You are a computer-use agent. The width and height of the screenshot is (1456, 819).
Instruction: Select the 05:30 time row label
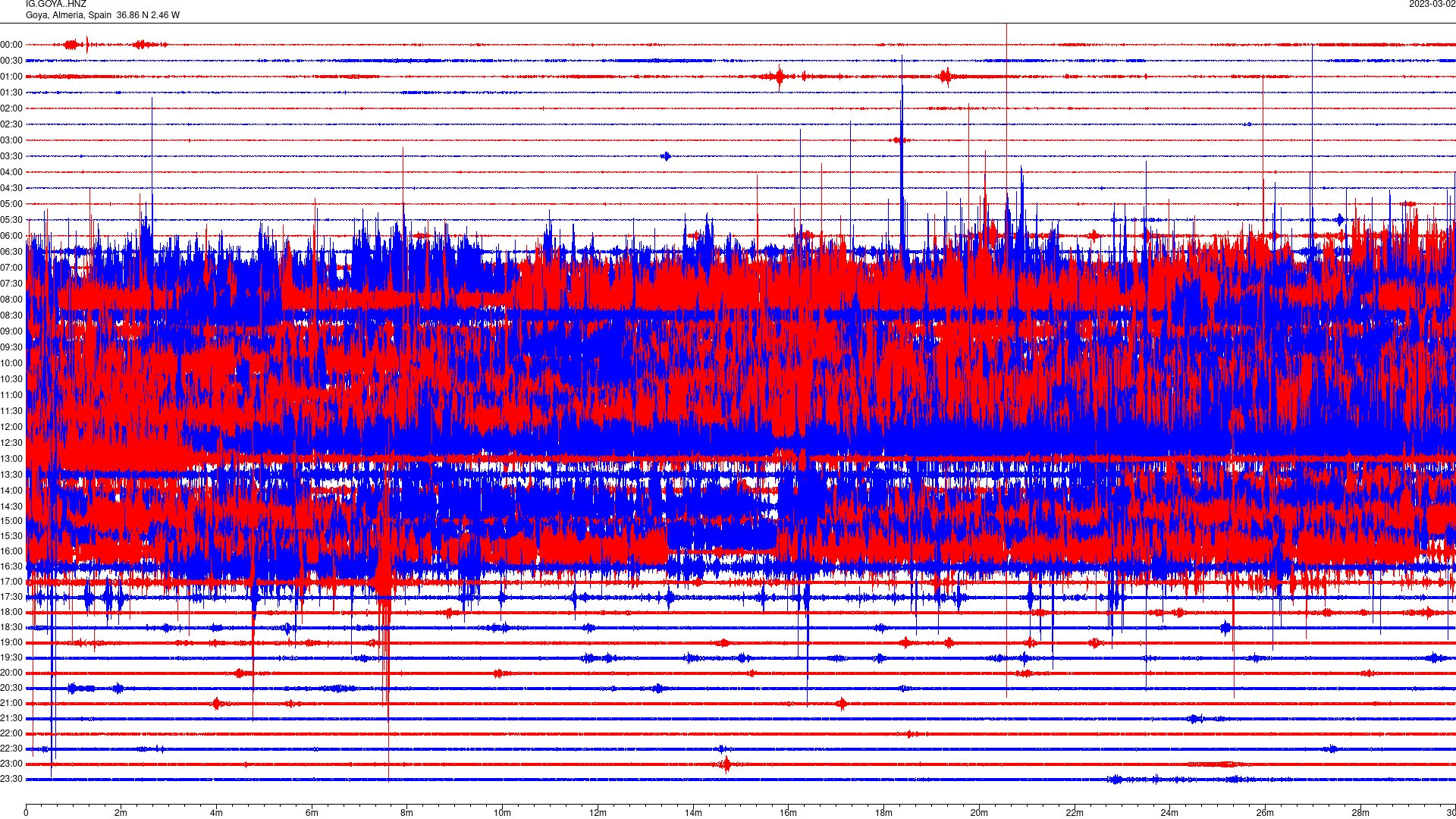(x=11, y=220)
